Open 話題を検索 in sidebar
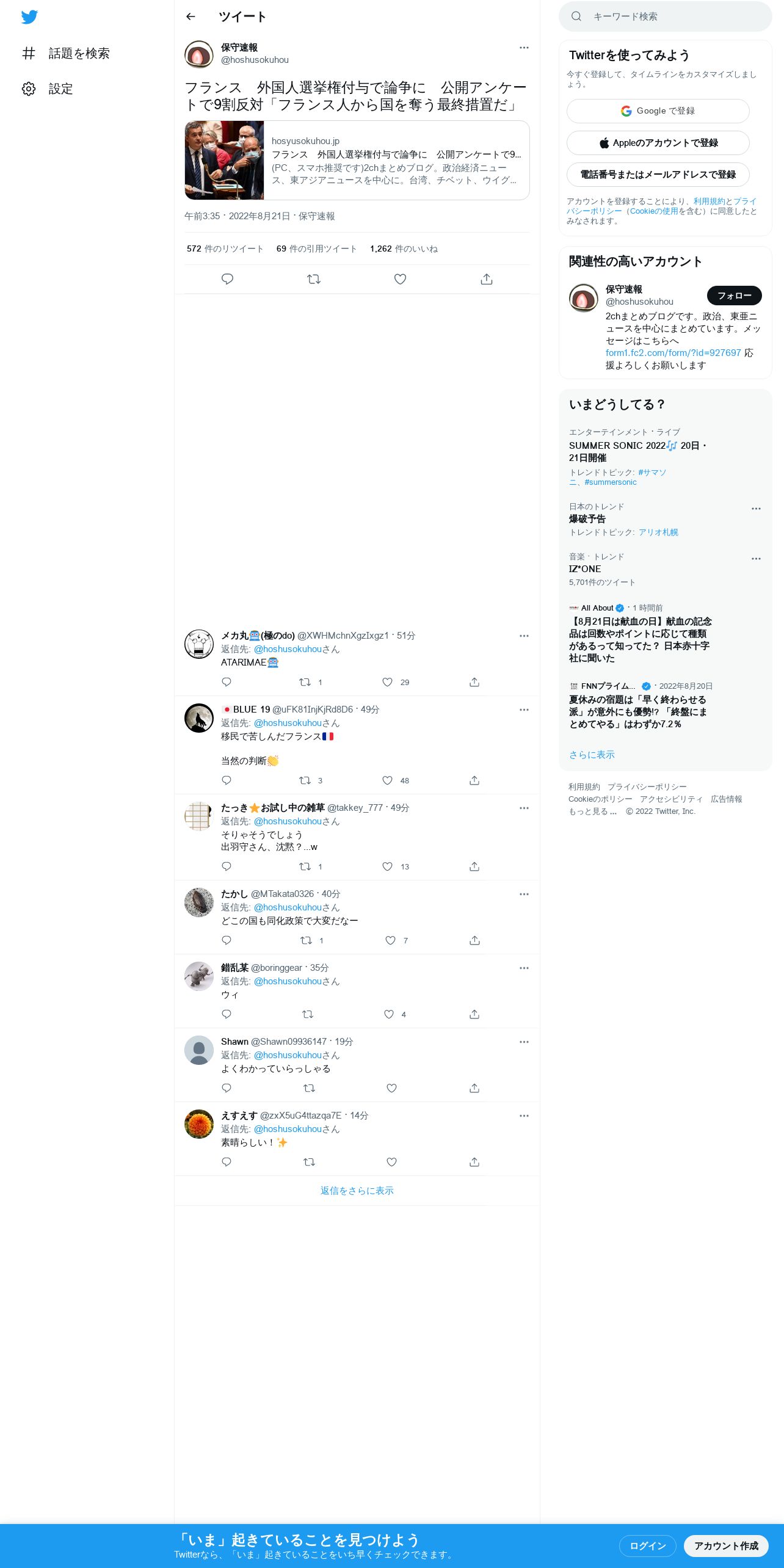Image resolution: width=784 pixels, height=1568 pixels. click(x=66, y=54)
